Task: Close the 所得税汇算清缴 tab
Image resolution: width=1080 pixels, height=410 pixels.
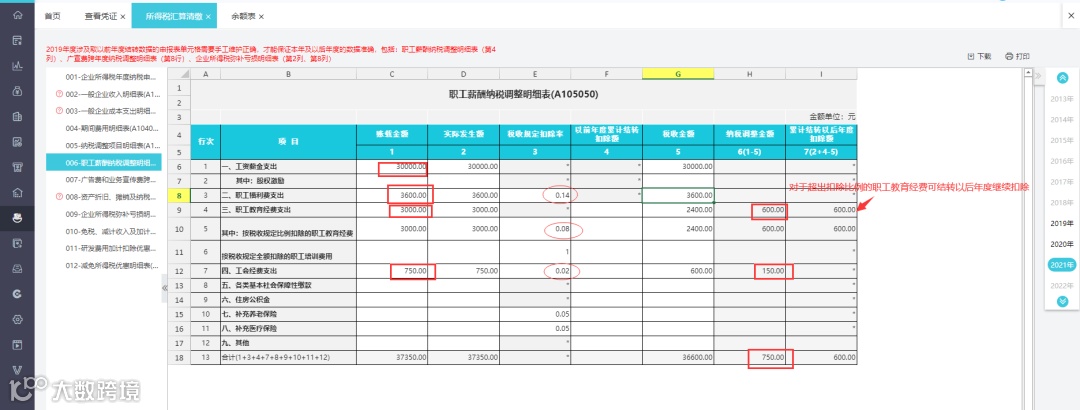Action: point(208,16)
